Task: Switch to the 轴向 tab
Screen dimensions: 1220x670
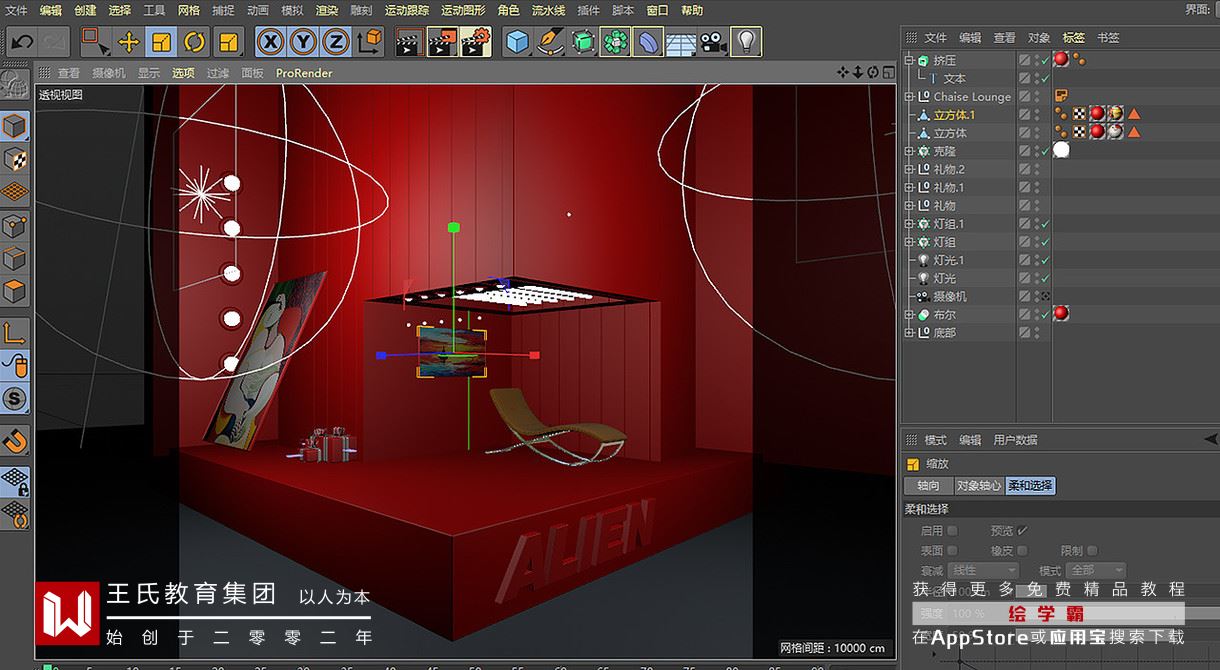Action: (x=928, y=486)
